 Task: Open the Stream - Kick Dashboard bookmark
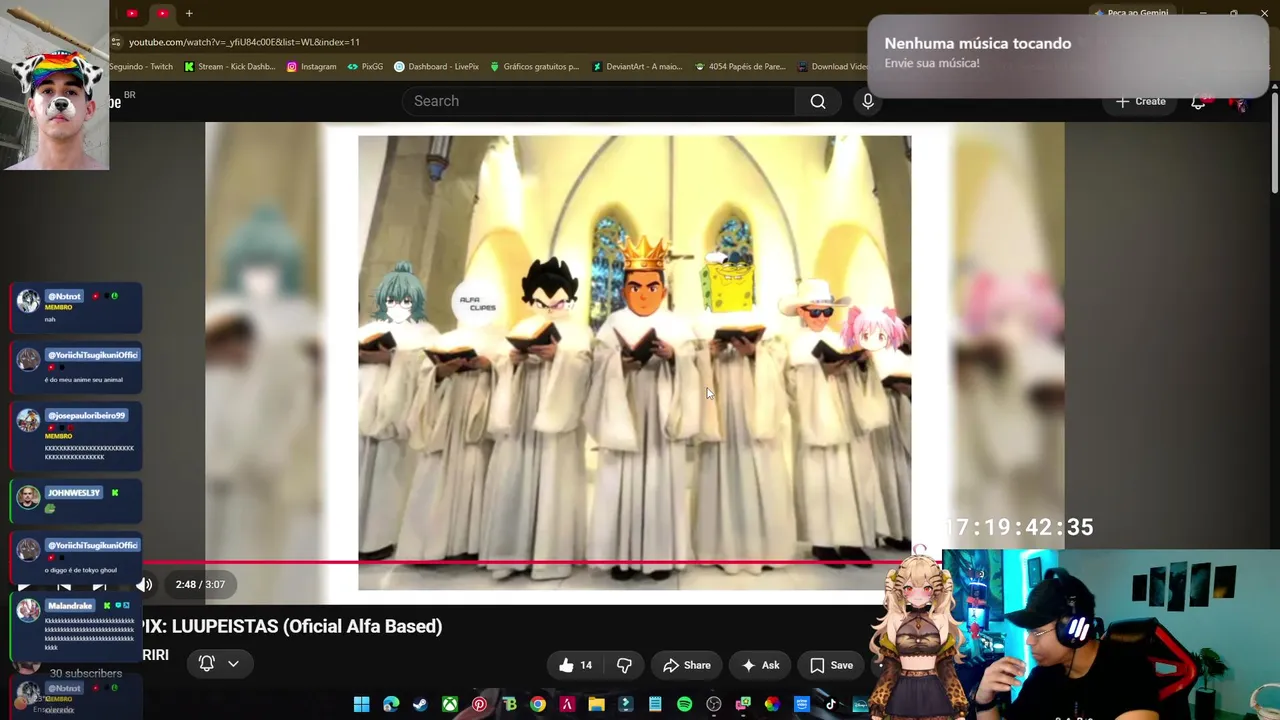point(229,67)
